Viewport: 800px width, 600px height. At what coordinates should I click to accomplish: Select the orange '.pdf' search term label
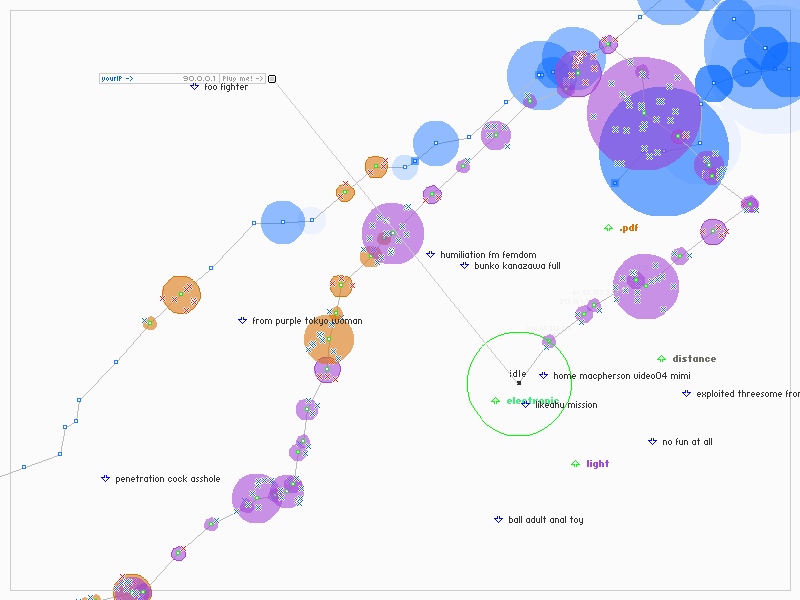[x=628, y=228]
